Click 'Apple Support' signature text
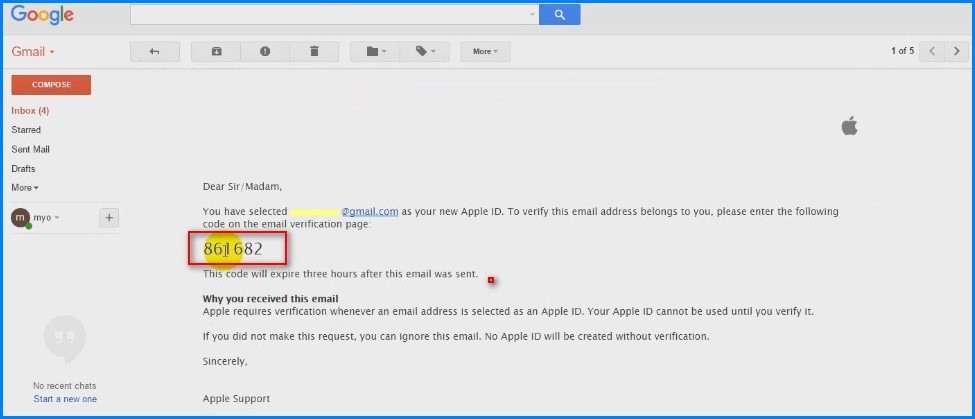 click(x=236, y=399)
